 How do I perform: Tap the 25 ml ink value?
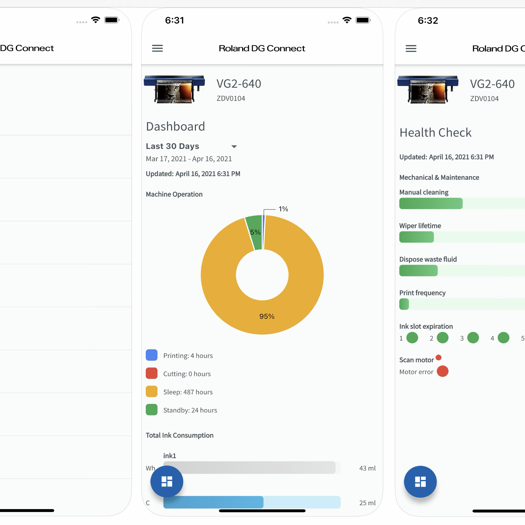[367, 503]
